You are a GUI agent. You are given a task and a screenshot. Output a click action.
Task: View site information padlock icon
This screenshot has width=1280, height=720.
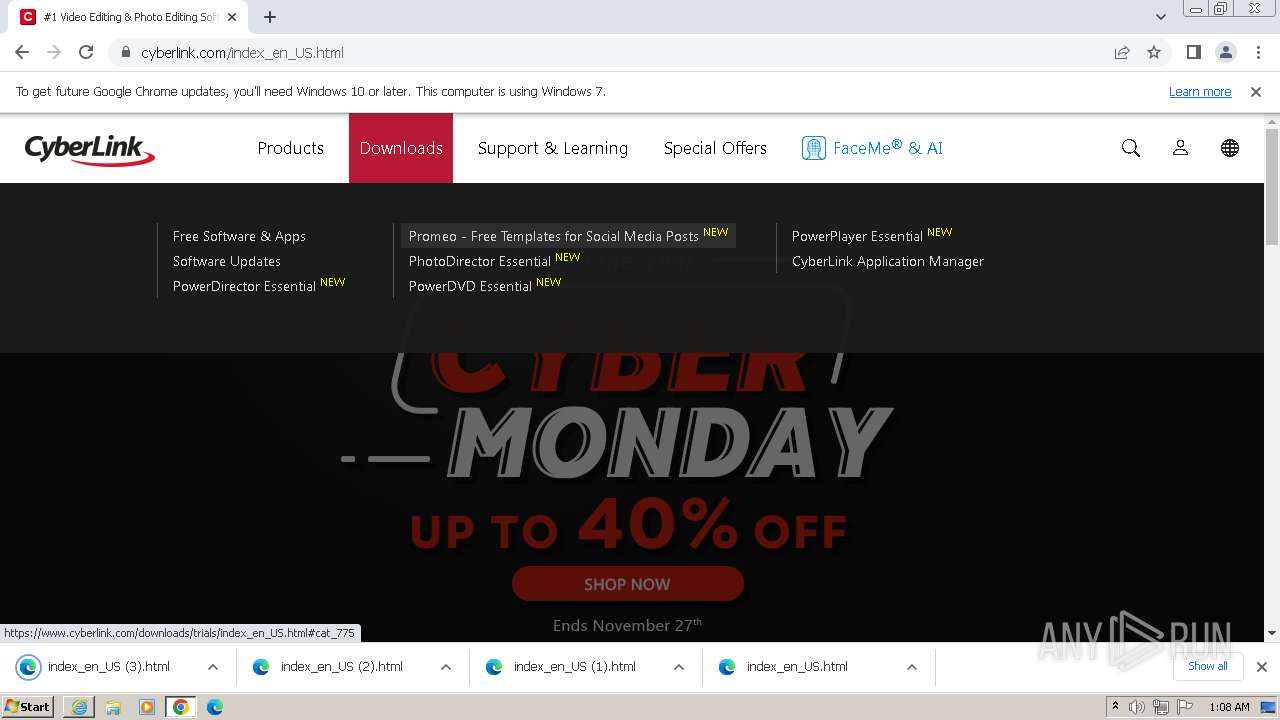[125, 52]
